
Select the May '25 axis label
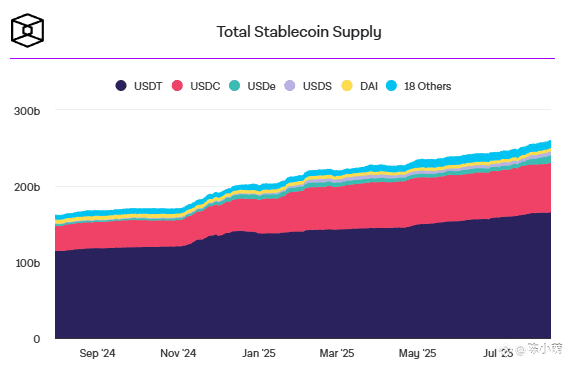[x=417, y=353]
